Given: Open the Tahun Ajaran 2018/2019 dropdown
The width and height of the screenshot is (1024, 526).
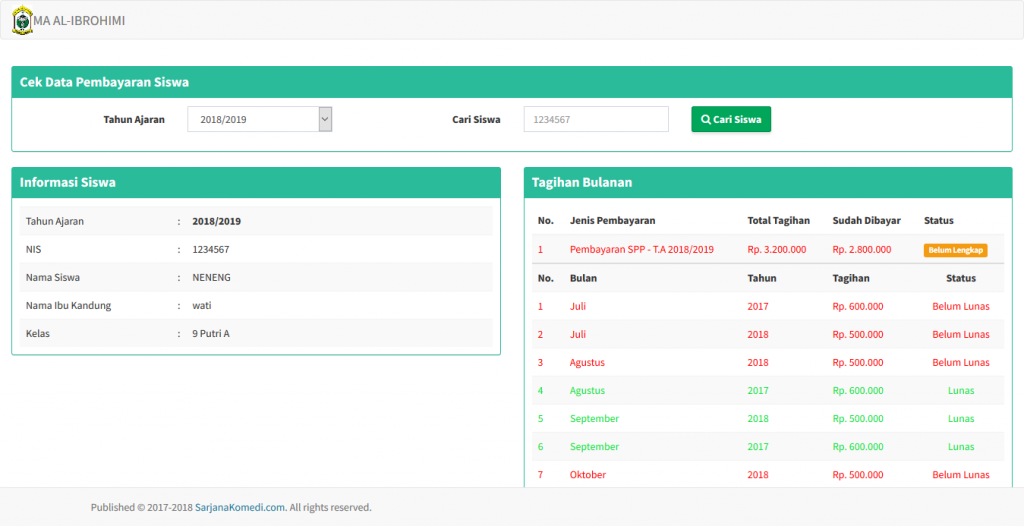Looking at the screenshot, I should coord(260,120).
